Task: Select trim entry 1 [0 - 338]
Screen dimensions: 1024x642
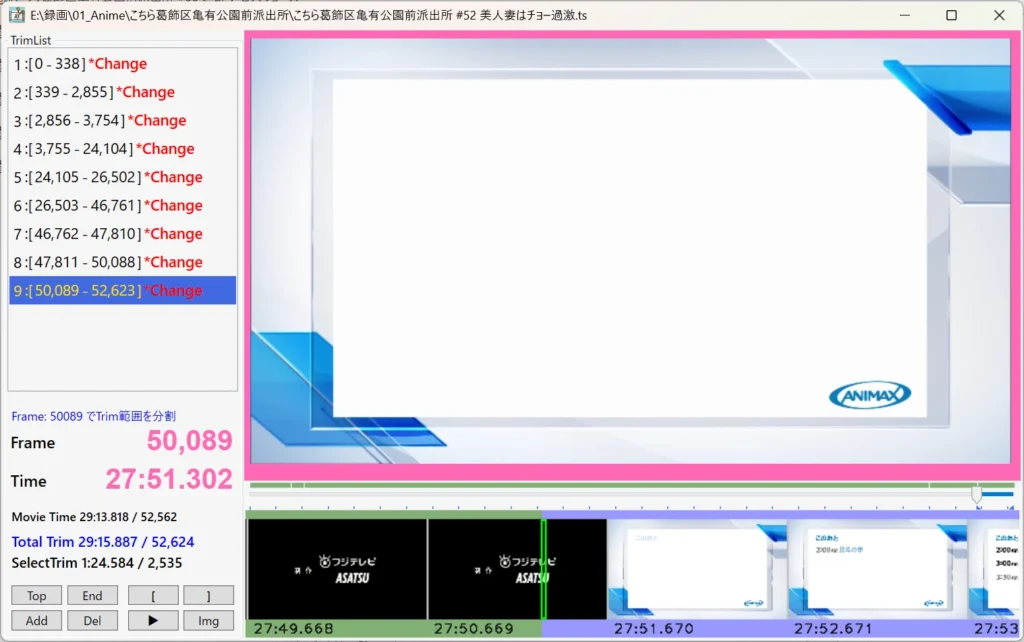Action: [x=80, y=64]
